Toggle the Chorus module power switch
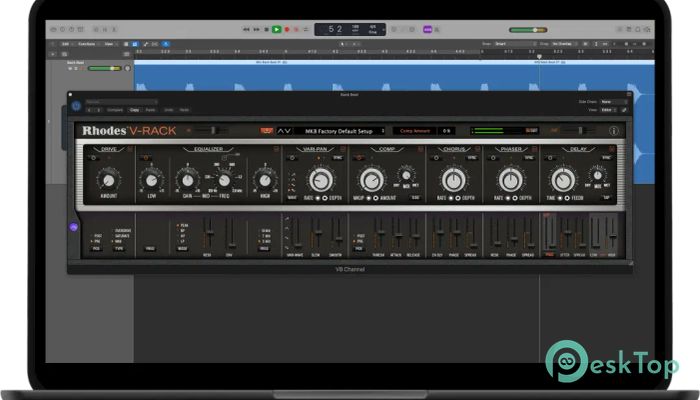Screen dimensions: 700x400 [x=436, y=158]
